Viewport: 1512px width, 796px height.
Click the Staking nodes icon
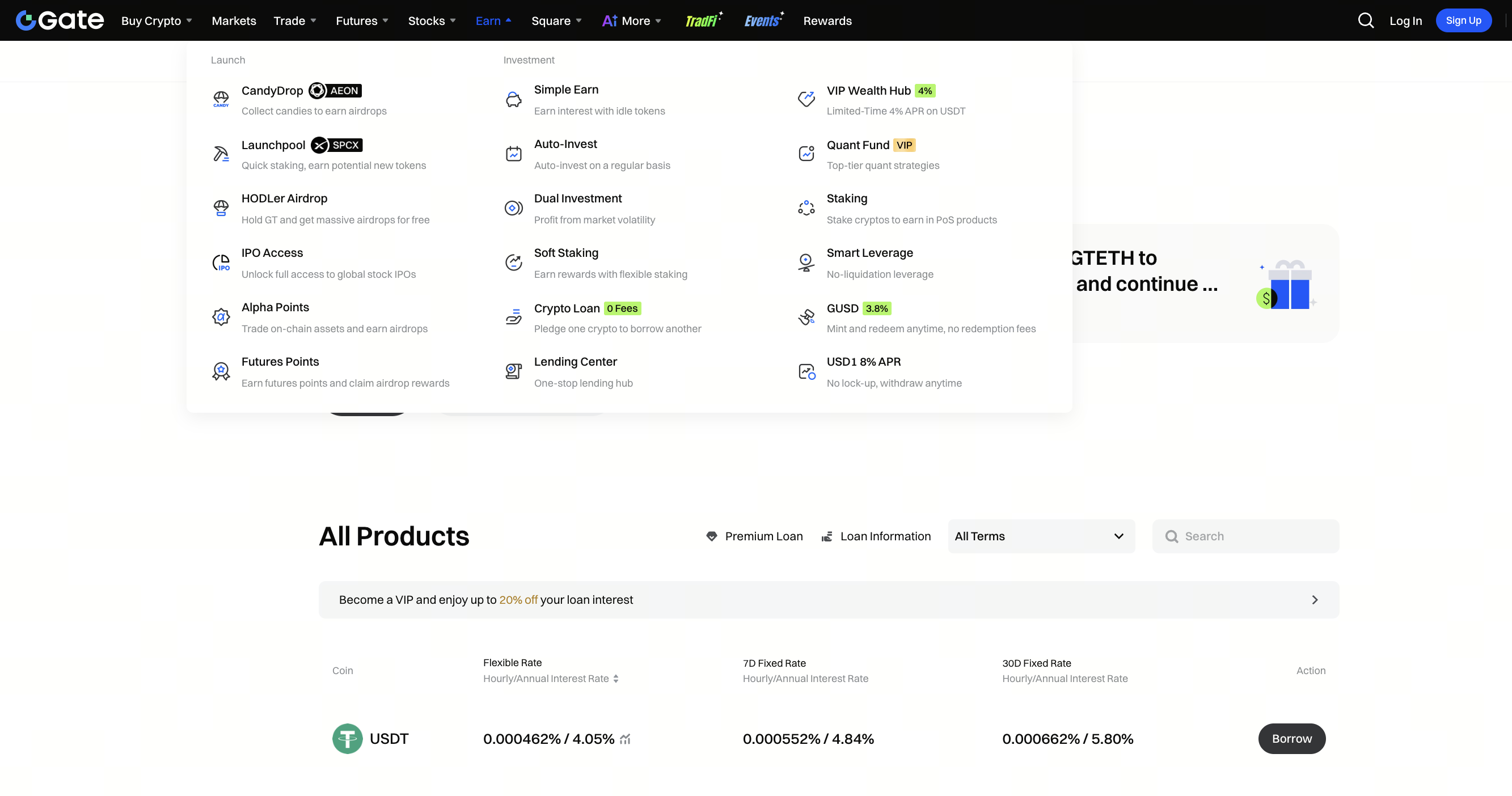[806, 208]
